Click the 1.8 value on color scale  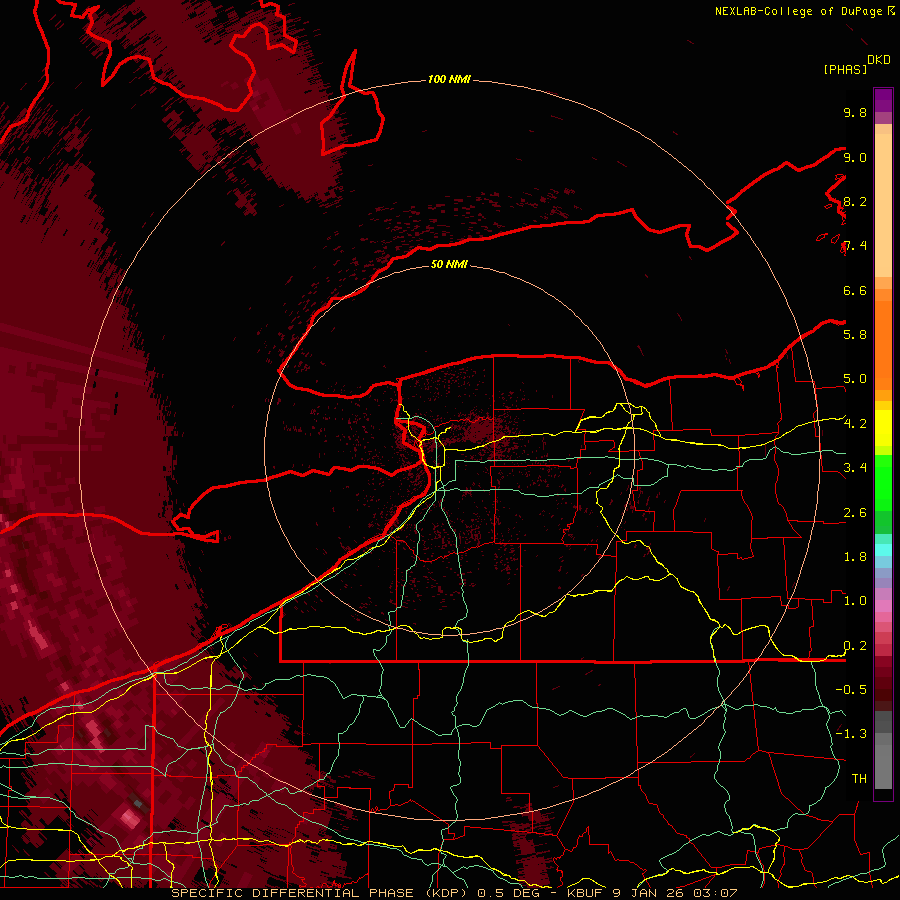855,556
